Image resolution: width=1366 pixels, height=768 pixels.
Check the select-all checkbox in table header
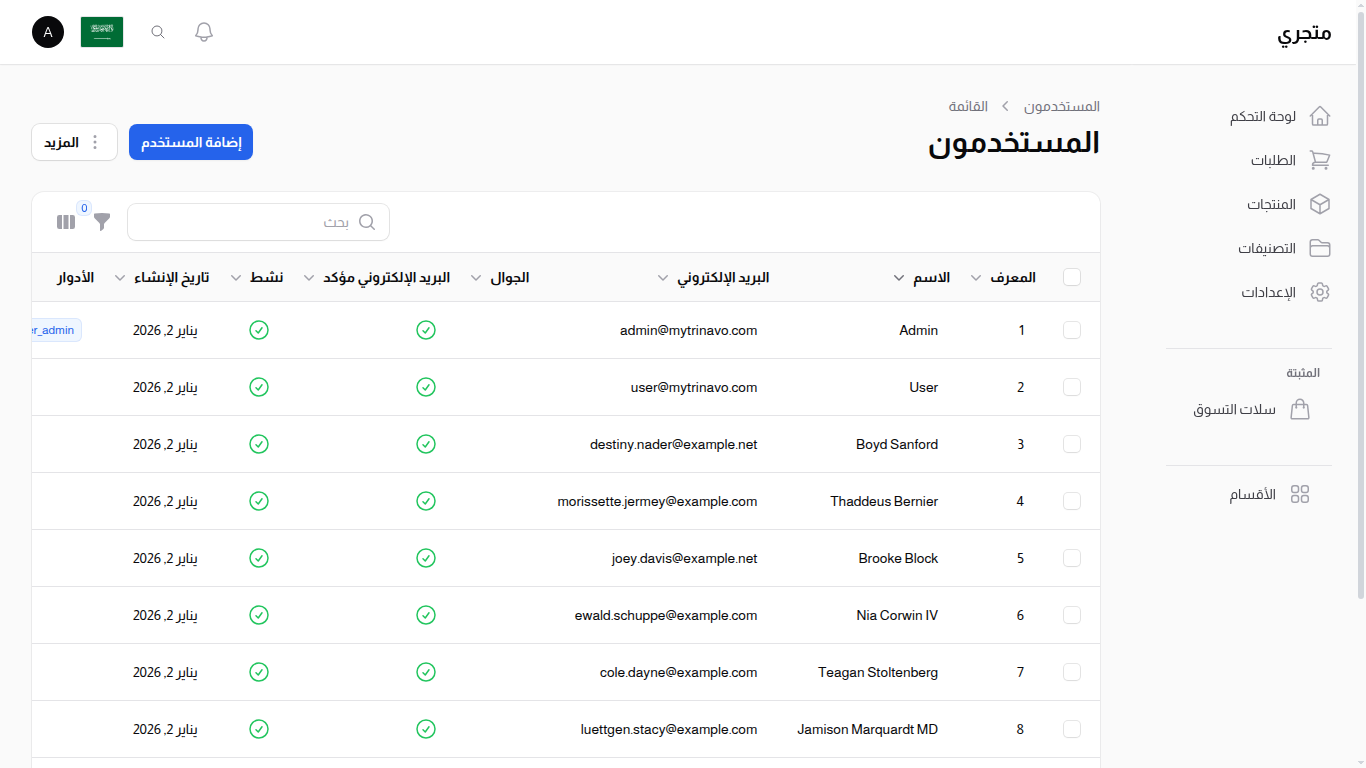pos(1072,277)
